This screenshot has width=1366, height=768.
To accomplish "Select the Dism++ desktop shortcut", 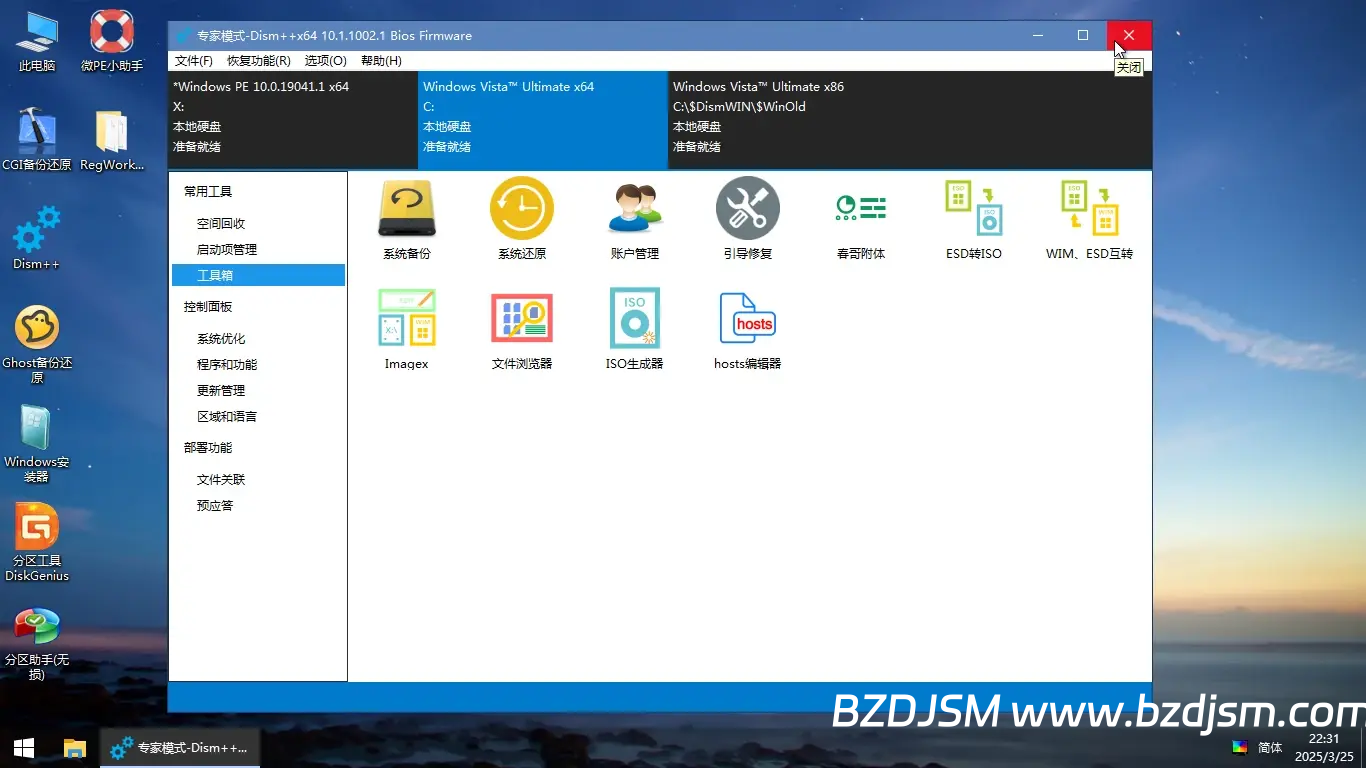I will (37, 238).
